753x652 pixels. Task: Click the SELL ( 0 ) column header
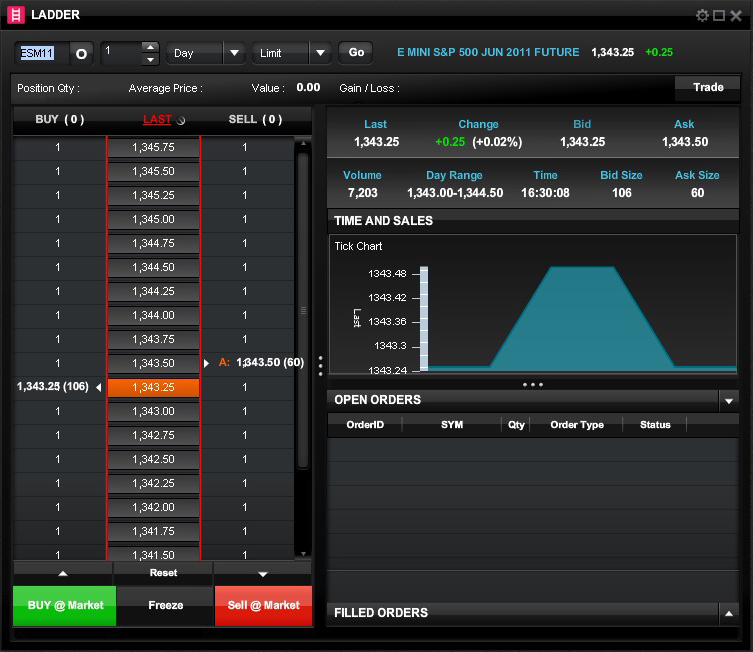pos(255,119)
